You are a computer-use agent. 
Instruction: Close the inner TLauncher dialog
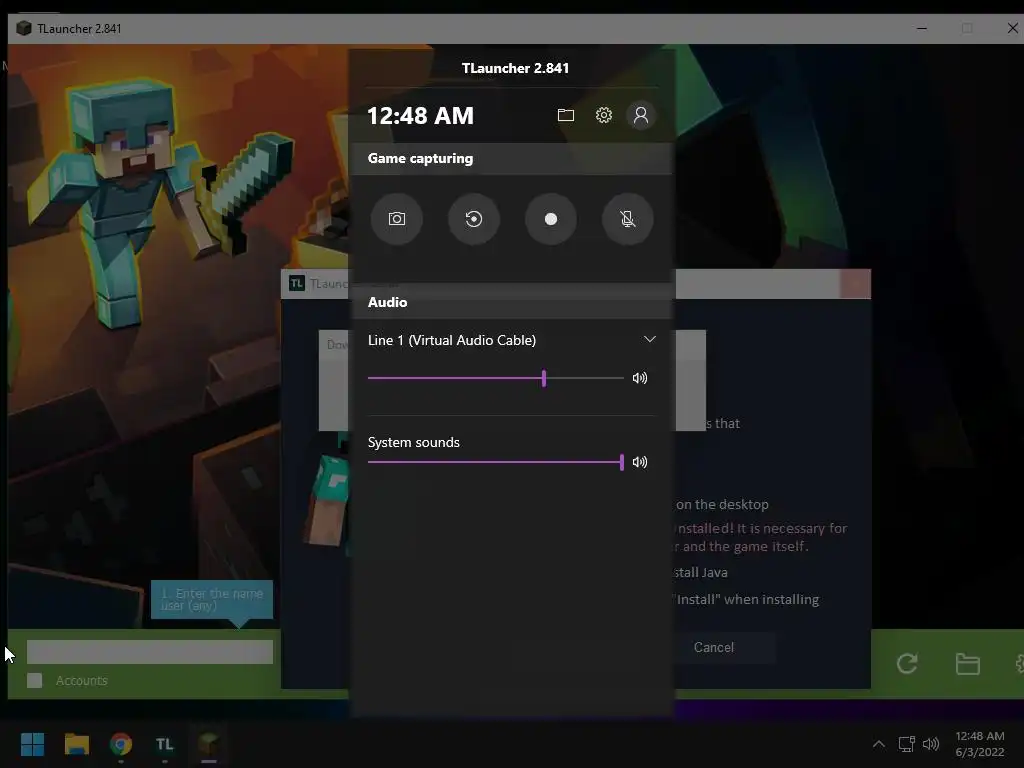(855, 284)
